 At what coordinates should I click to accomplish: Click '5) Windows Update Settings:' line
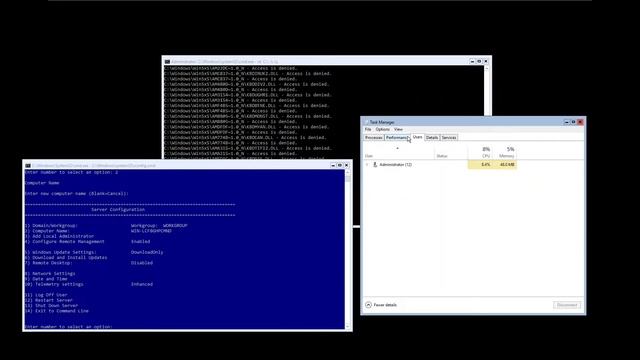pos(60,252)
